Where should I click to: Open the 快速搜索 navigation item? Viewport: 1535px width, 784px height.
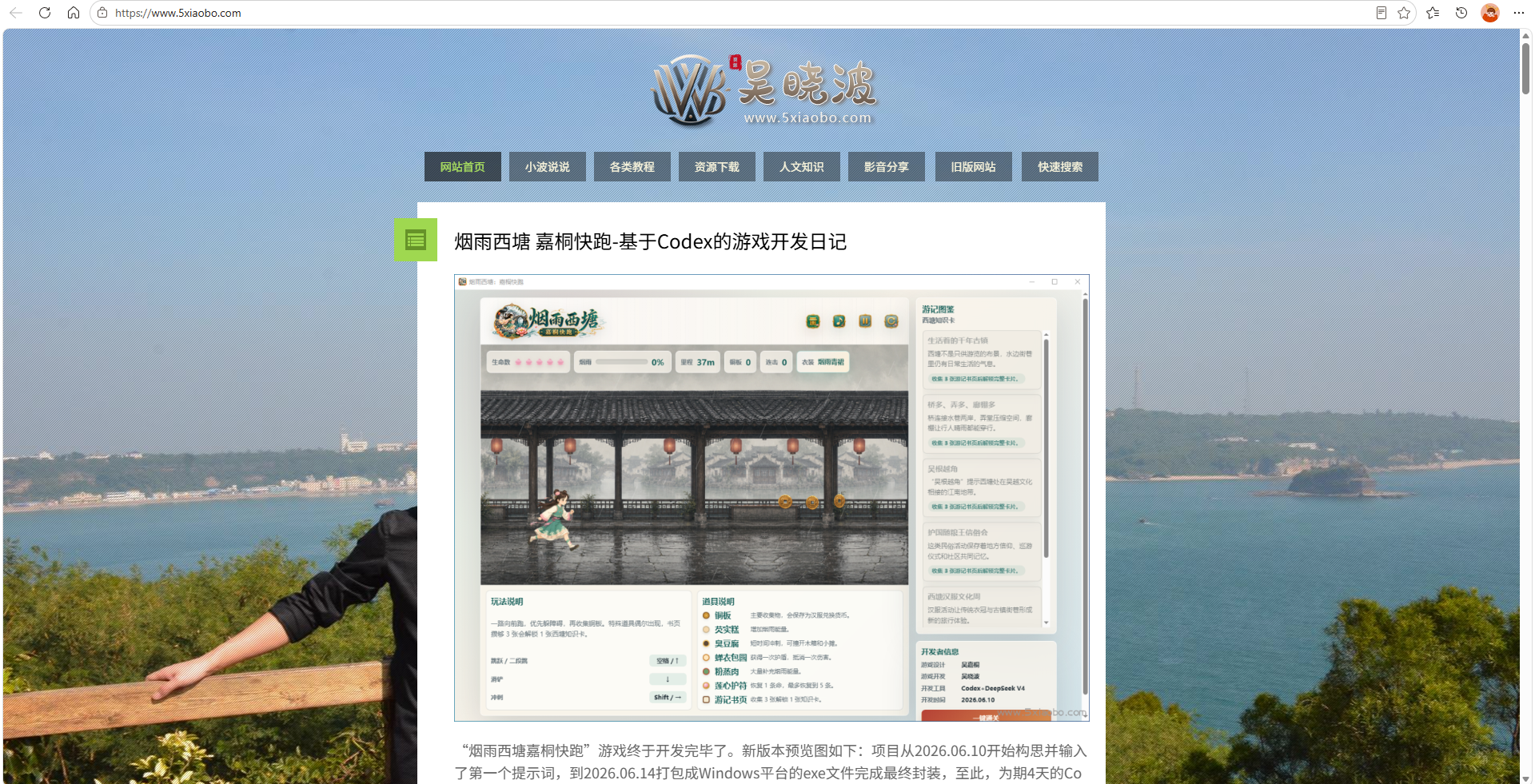pos(1060,167)
